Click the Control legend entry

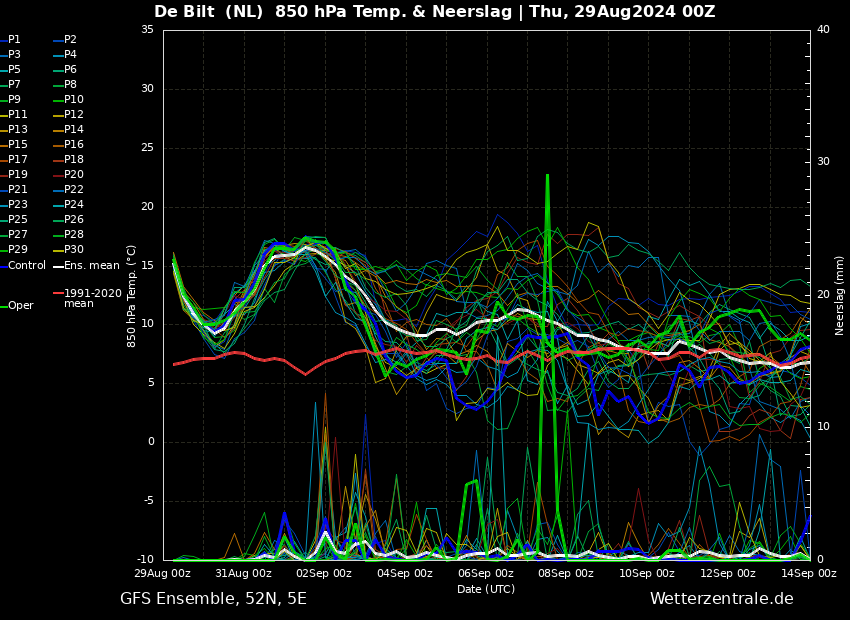(23, 266)
